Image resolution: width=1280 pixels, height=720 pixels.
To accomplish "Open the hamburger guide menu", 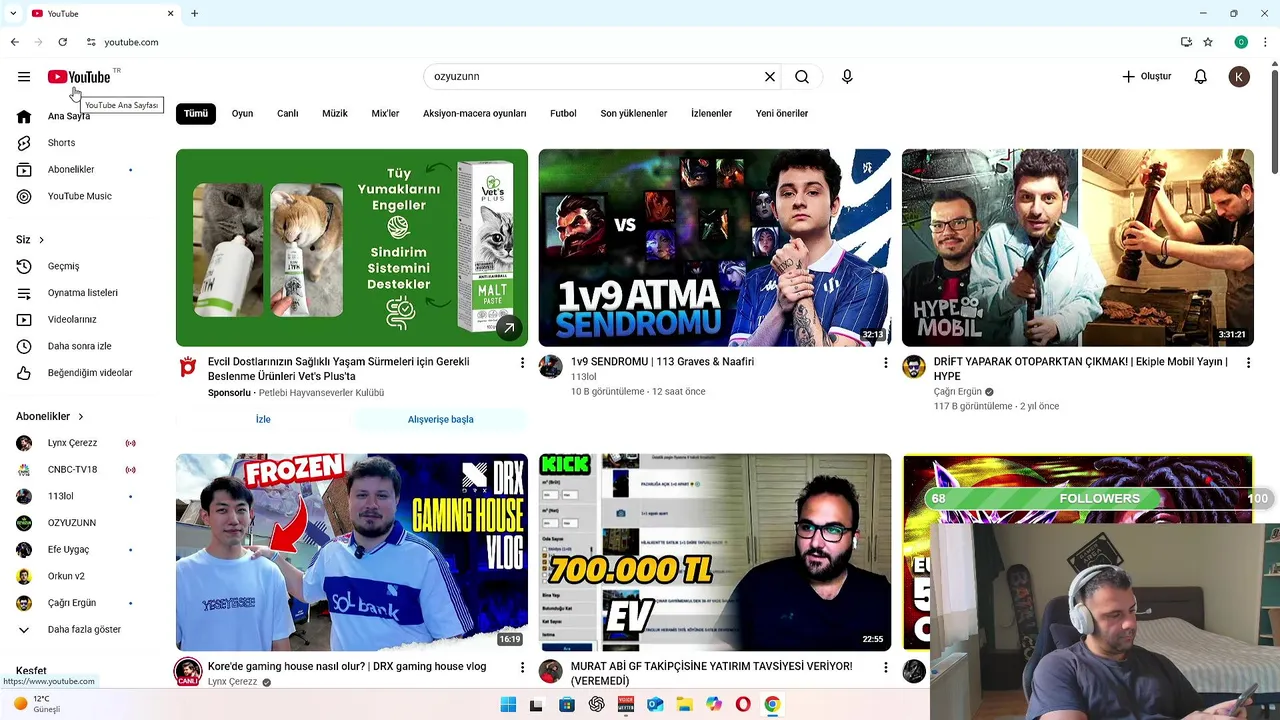I will pyautogui.click(x=24, y=76).
